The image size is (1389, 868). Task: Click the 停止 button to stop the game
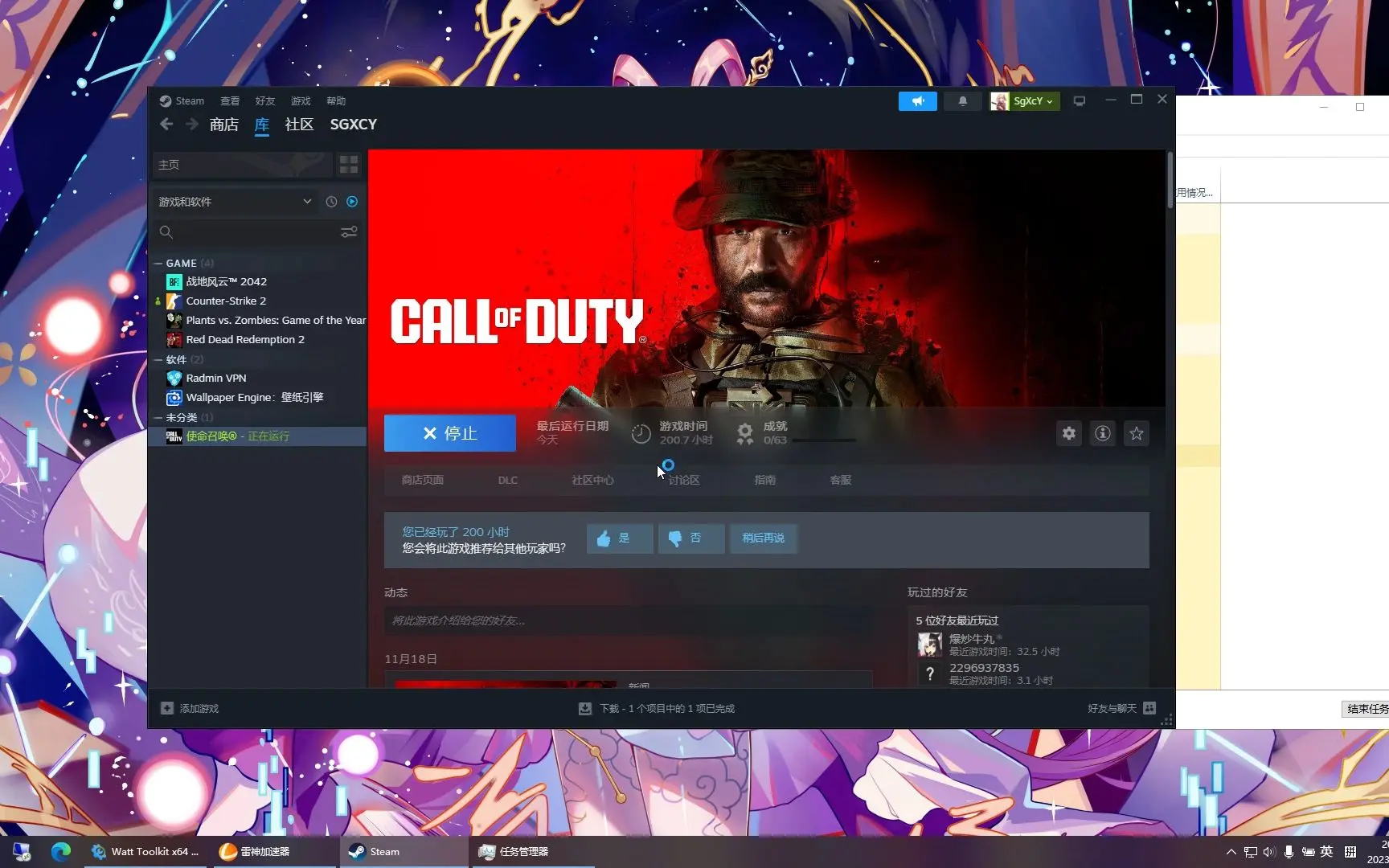pos(449,433)
